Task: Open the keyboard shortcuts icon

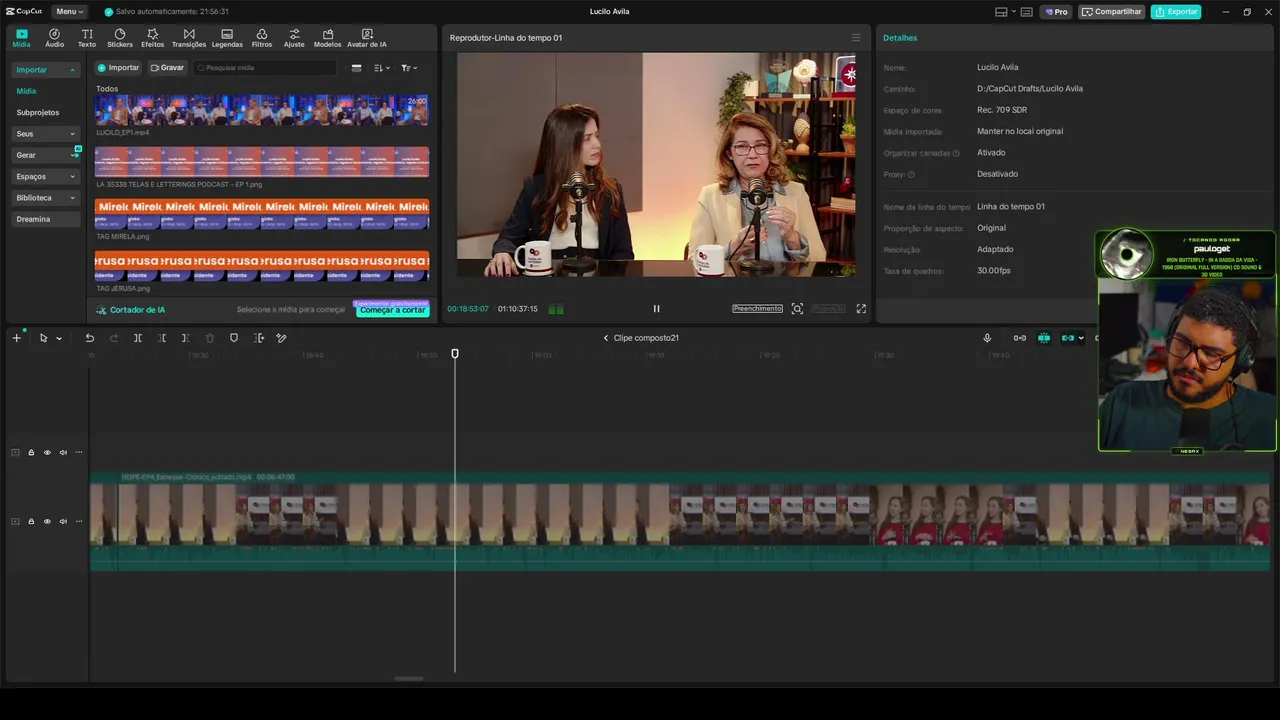Action: point(1027,12)
